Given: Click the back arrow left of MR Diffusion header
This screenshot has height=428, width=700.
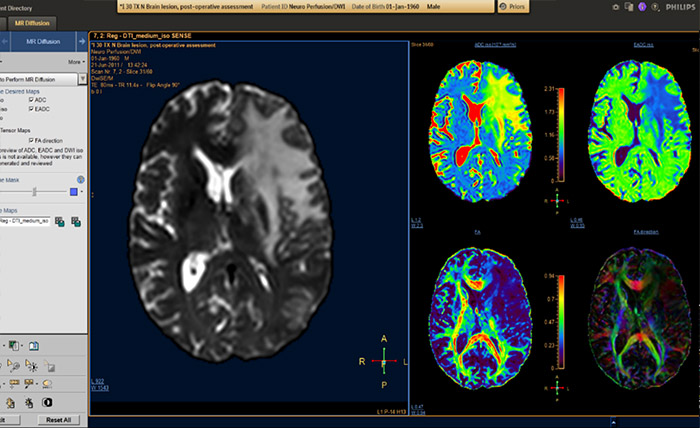Looking at the screenshot, I should [4, 42].
